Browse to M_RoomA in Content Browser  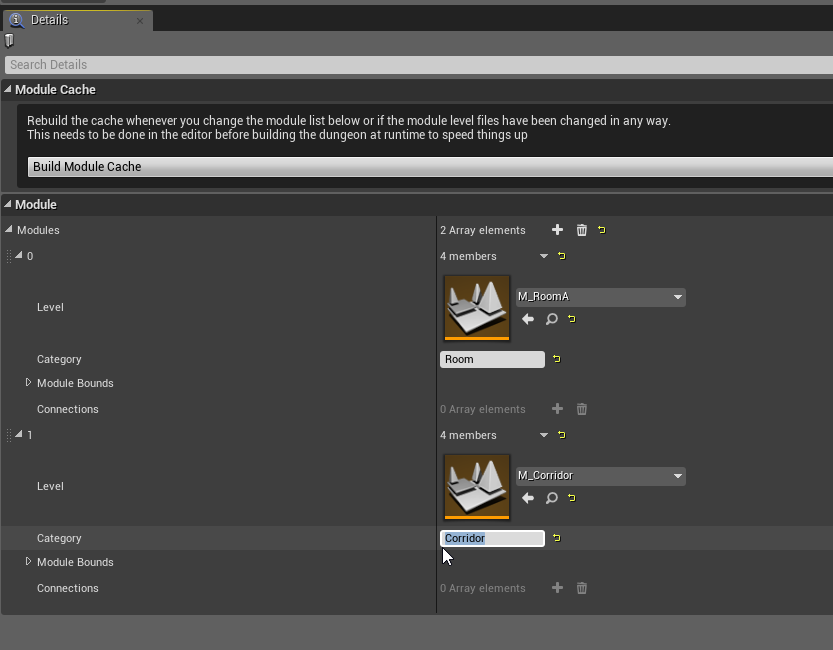pos(551,319)
